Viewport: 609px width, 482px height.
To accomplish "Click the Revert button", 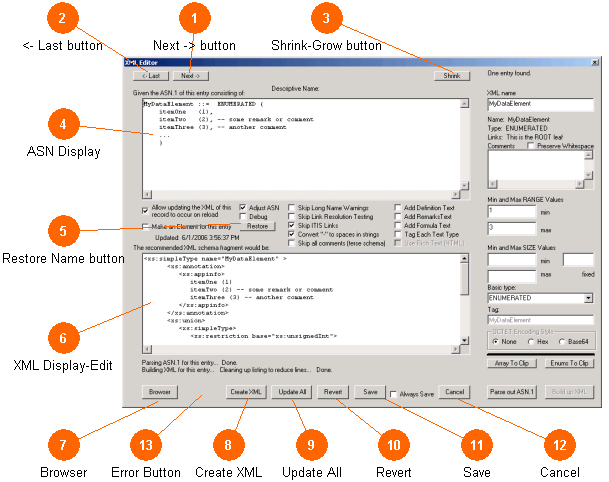I will click(x=333, y=392).
